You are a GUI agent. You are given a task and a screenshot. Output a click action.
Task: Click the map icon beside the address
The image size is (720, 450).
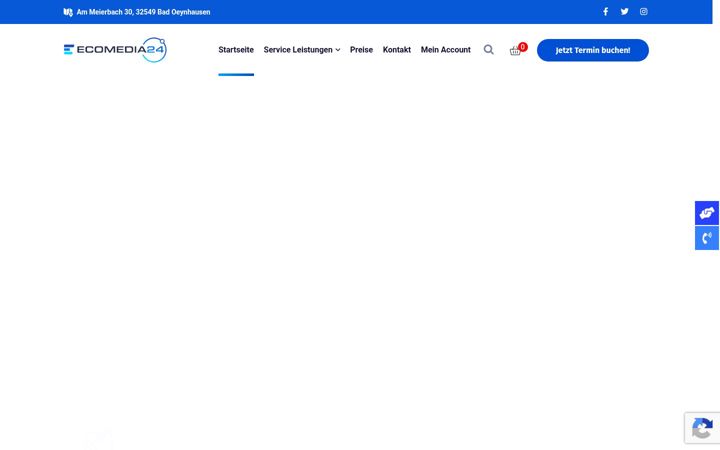pos(68,12)
